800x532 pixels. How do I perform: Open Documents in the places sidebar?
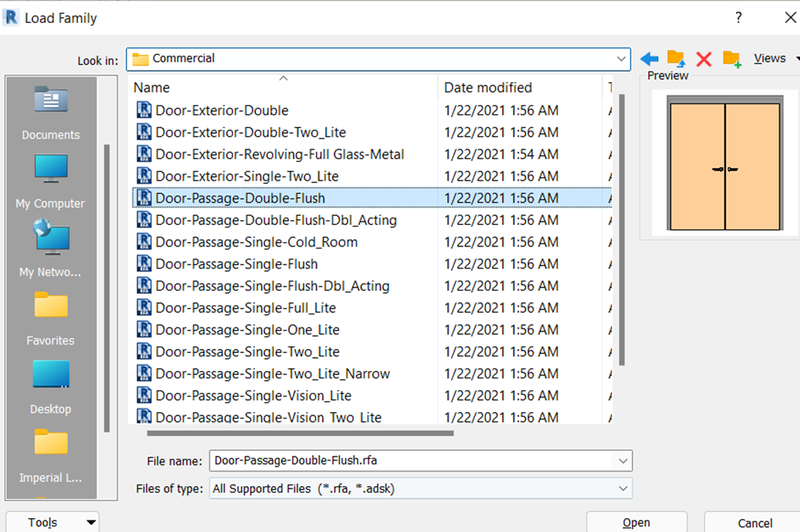click(51, 113)
